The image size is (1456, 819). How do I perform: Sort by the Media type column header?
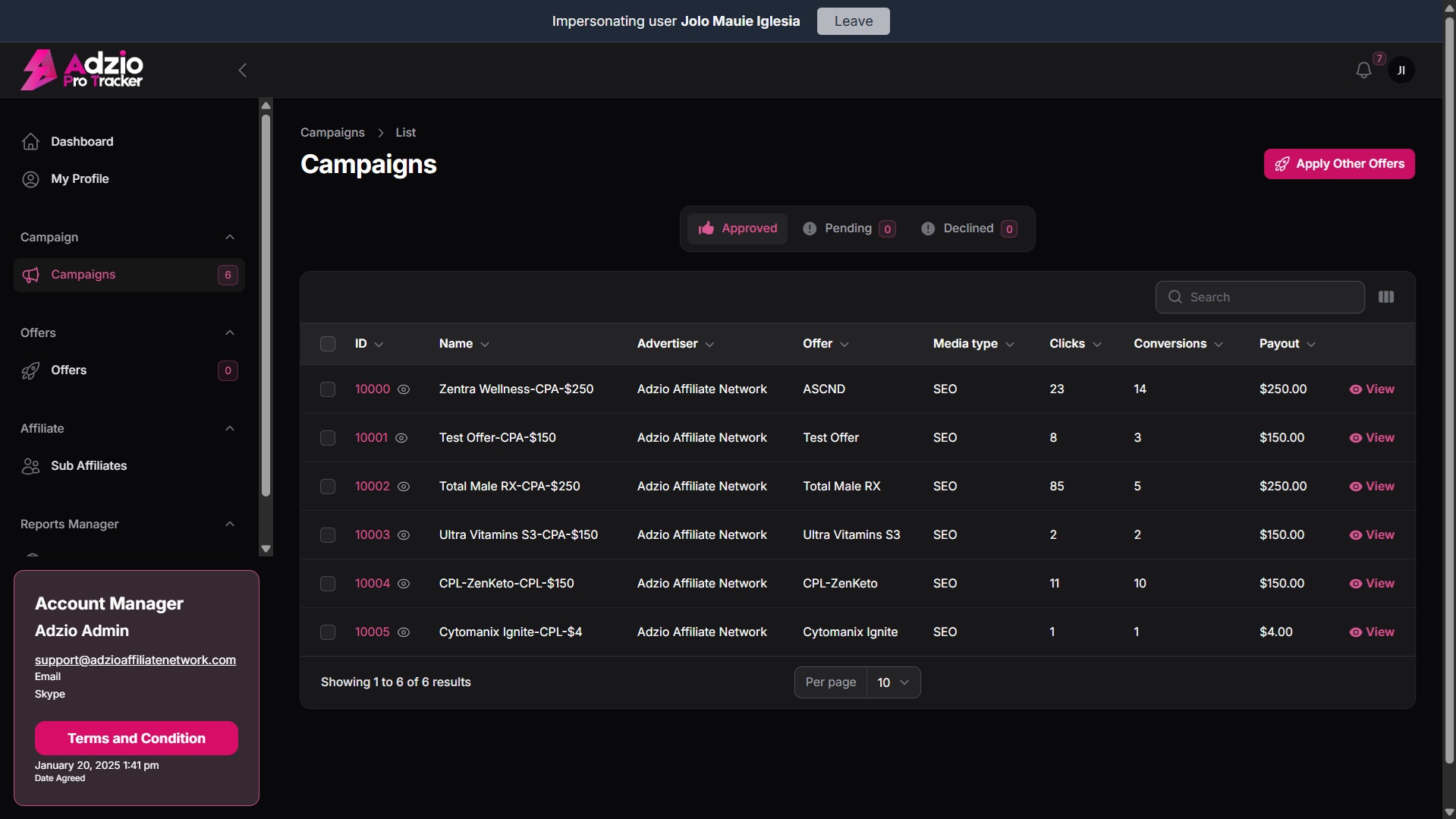(973, 344)
